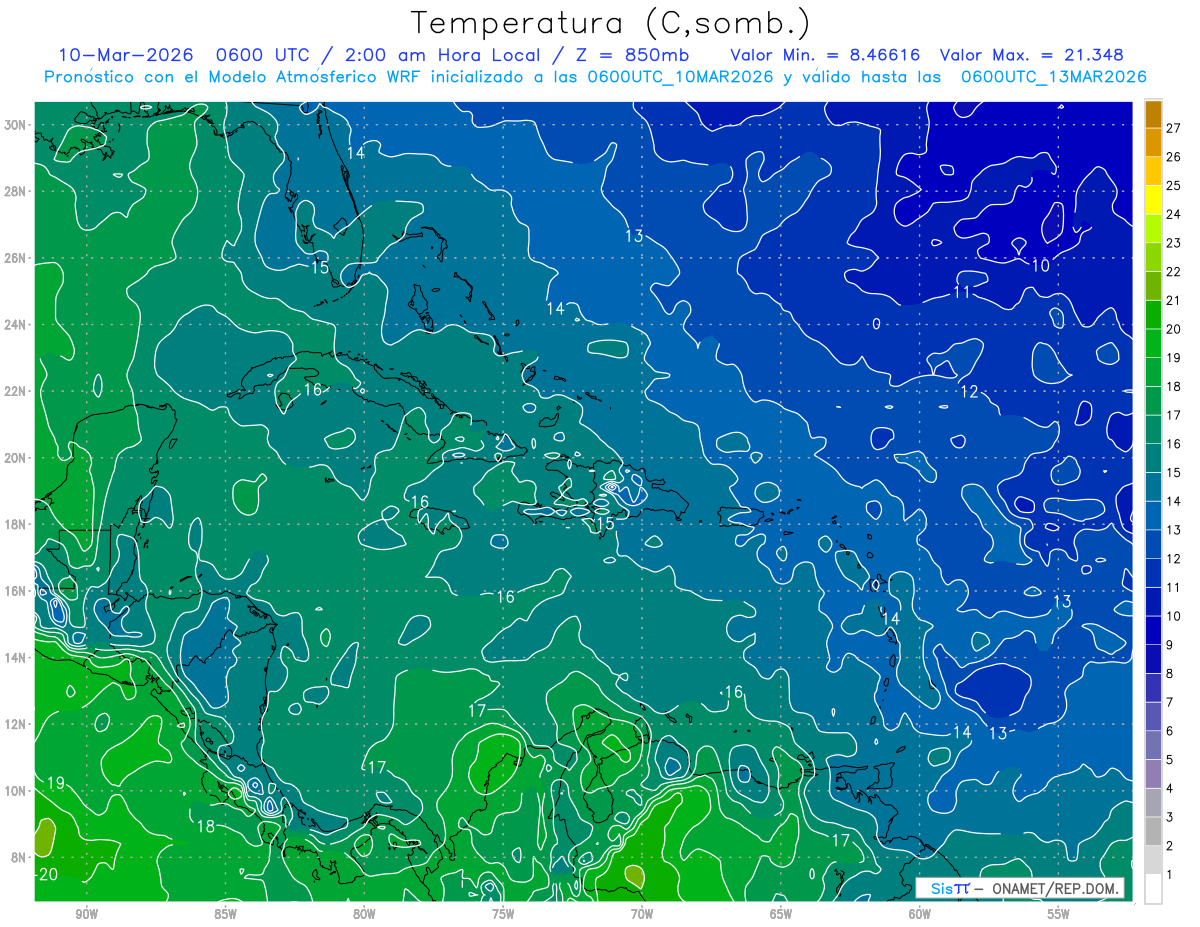Image resolution: width=1200 pixels, height=927 pixels.
Task: Click the 0600UTC_13MAR2026 valid-until text
Action: pyautogui.click(x=1053, y=77)
